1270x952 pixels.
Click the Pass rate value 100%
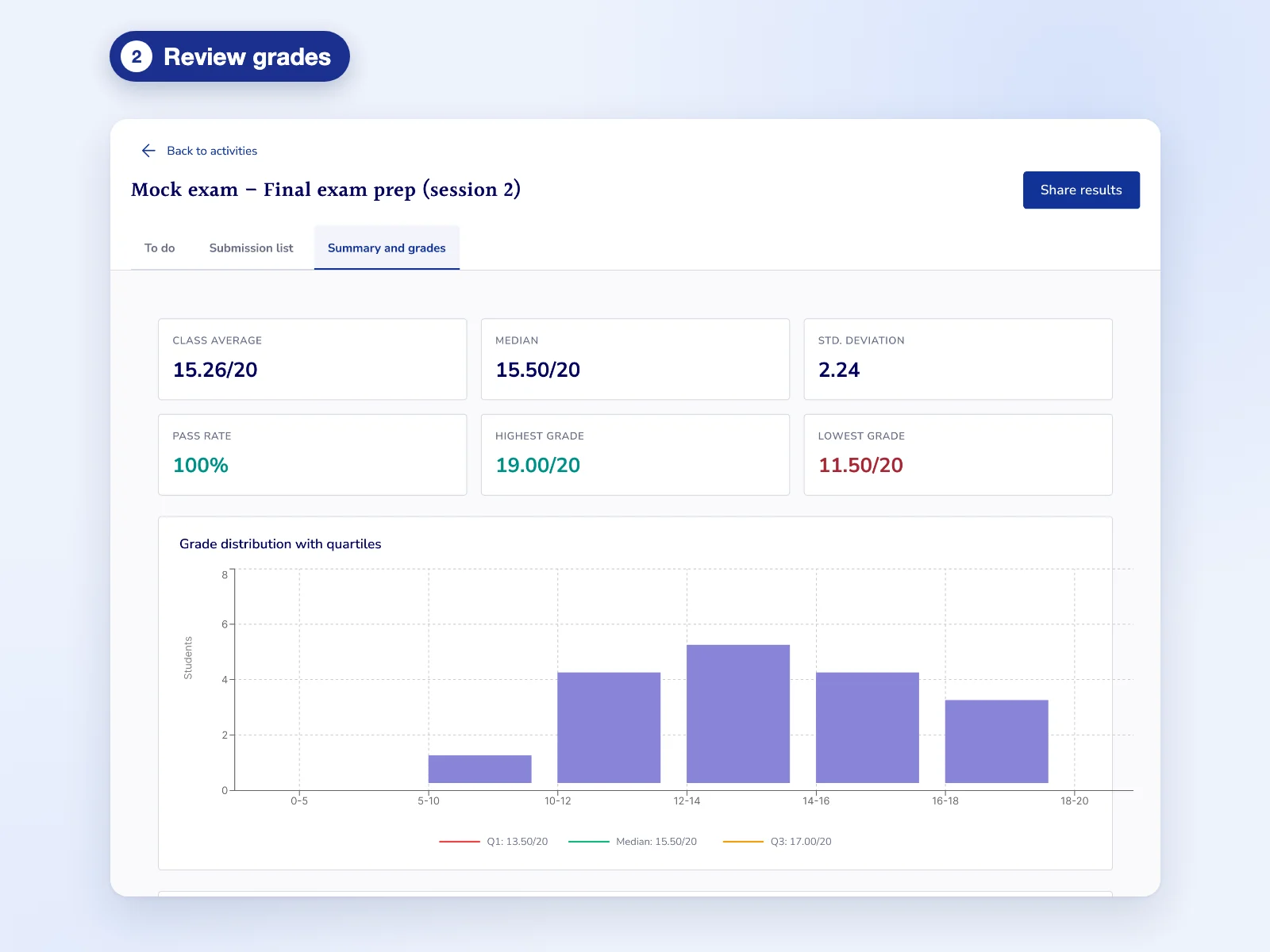[x=201, y=466]
